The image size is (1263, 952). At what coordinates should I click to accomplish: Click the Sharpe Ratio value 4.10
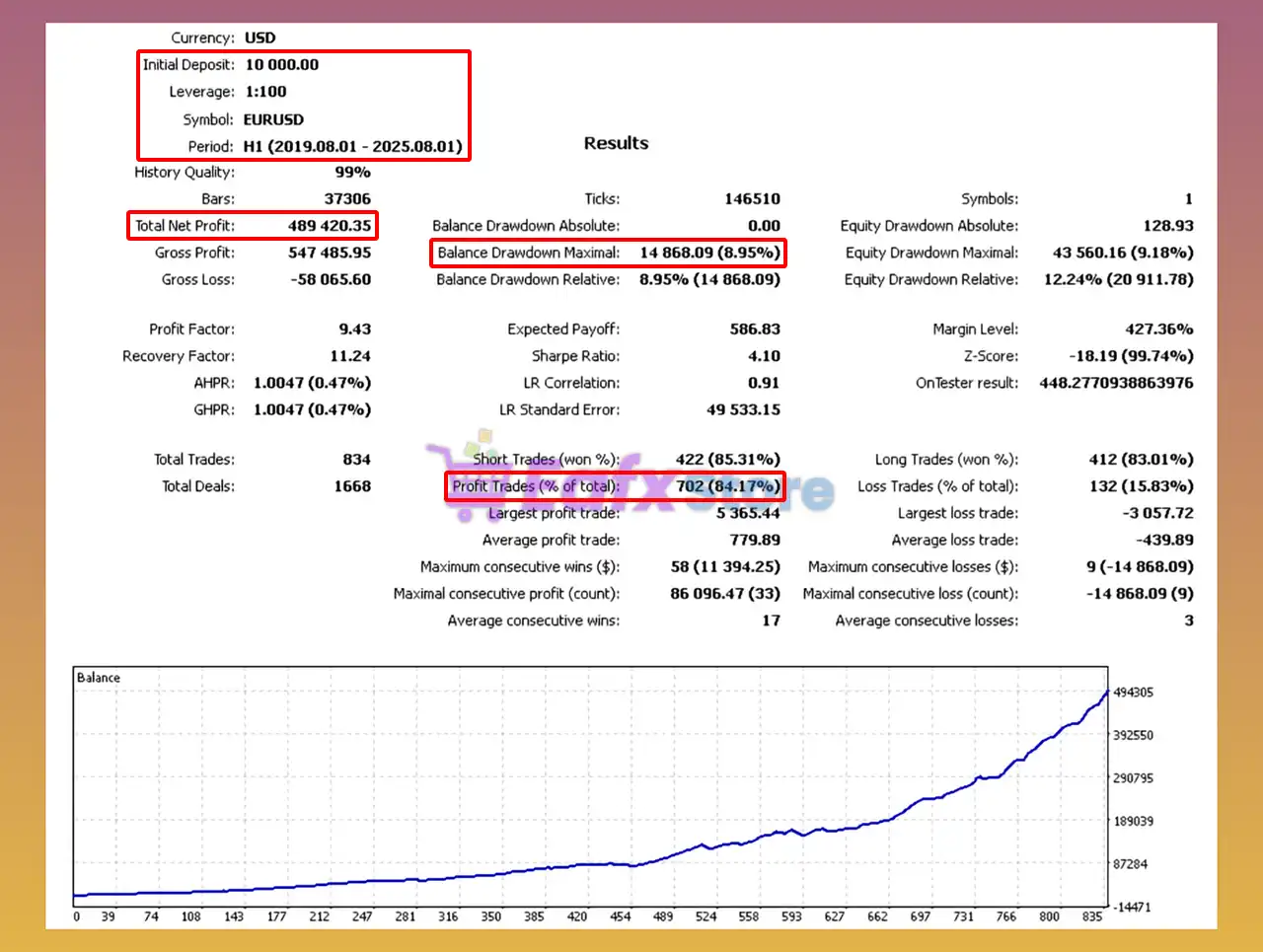tap(763, 356)
